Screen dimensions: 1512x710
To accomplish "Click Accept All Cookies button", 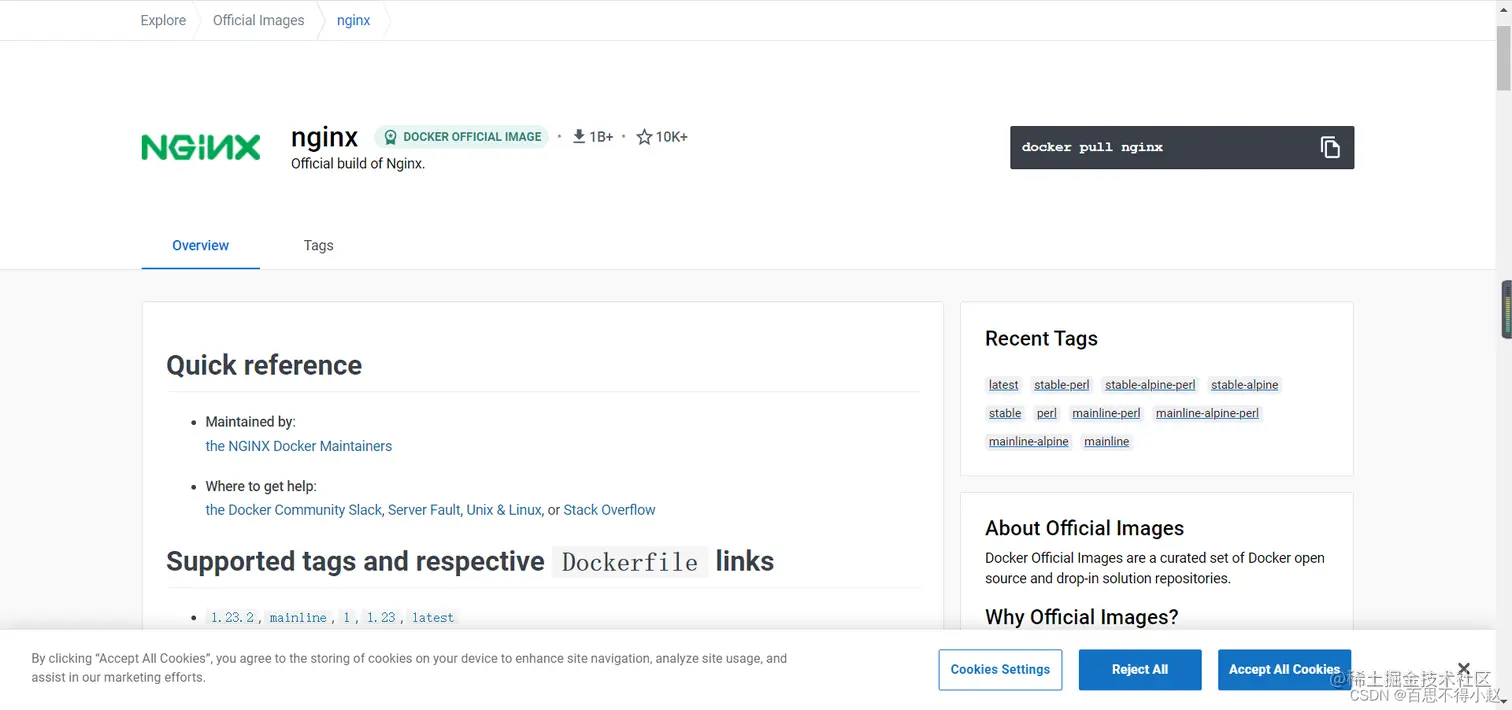I will [x=1284, y=670].
